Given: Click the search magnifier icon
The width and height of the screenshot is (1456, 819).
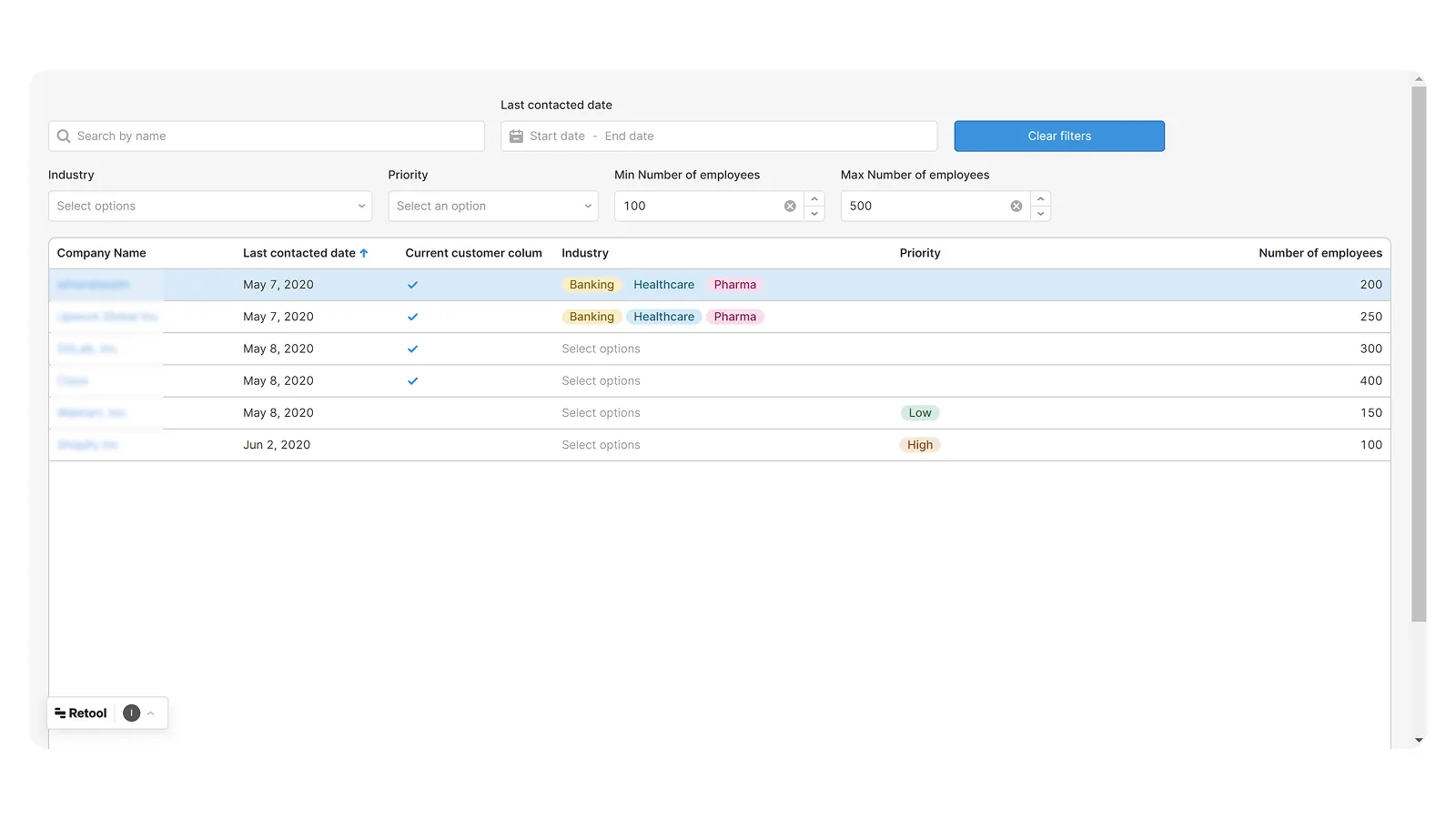Looking at the screenshot, I should tap(64, 136).
